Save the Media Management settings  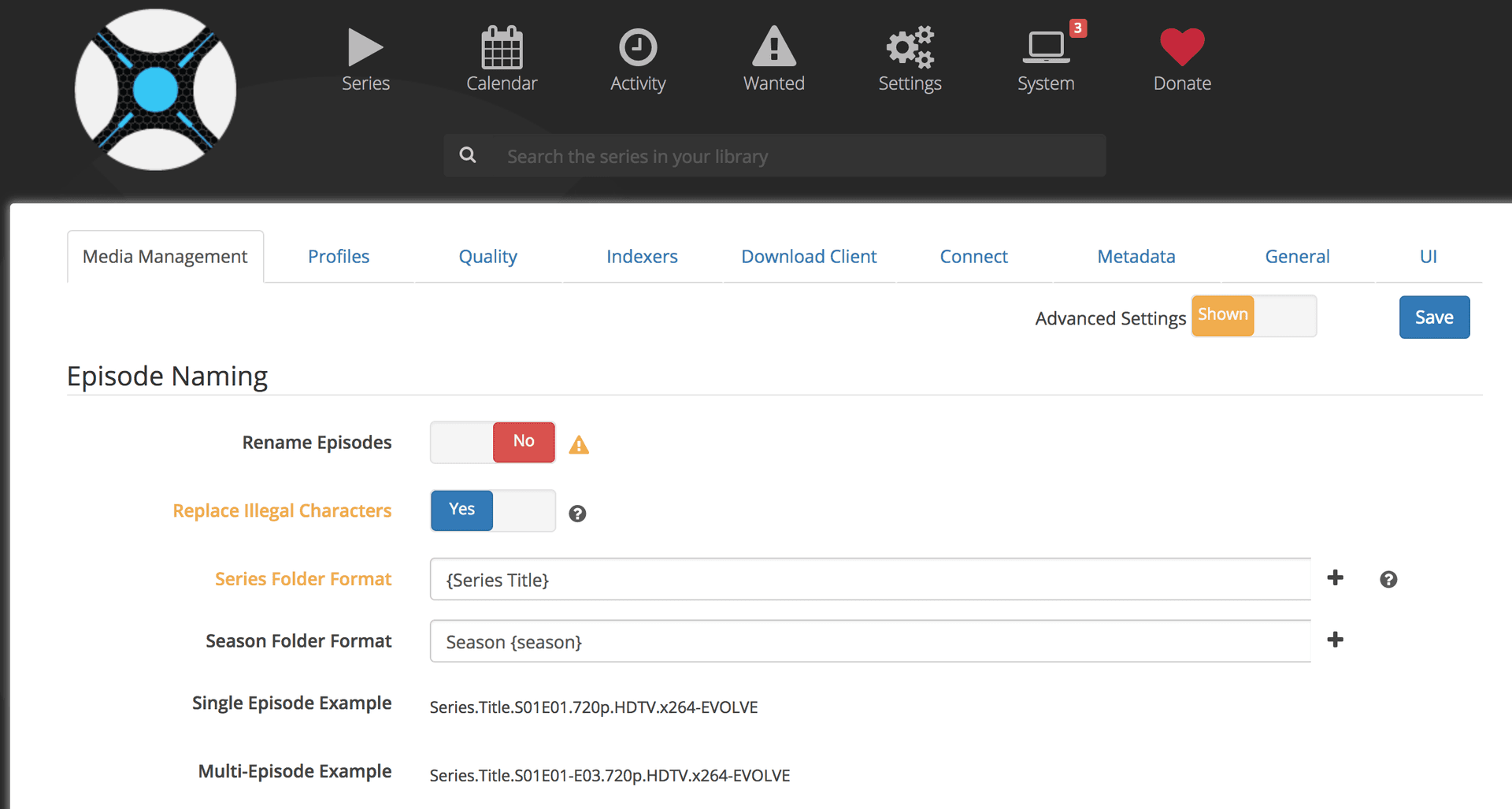point(1434,317)
